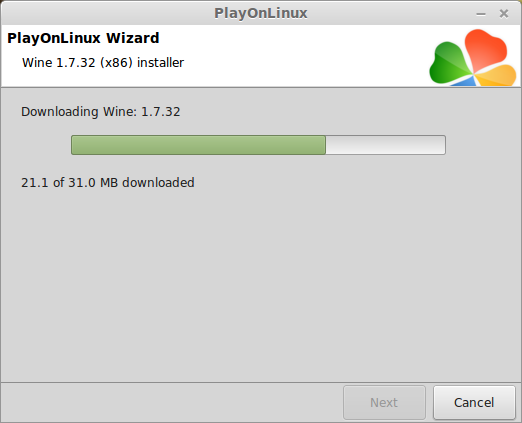Screen dimensions: 522x423
Task: Click the "PlayOnLinux Wizard" heading
Action: 83,38
